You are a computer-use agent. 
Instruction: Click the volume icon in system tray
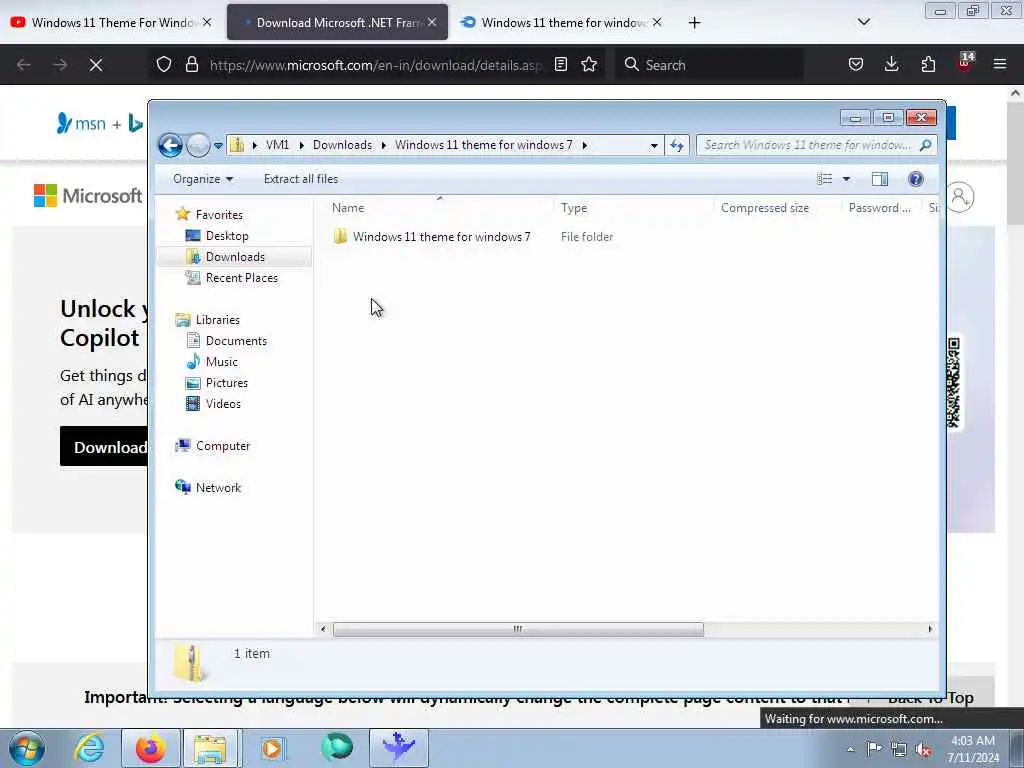(923, 750)
